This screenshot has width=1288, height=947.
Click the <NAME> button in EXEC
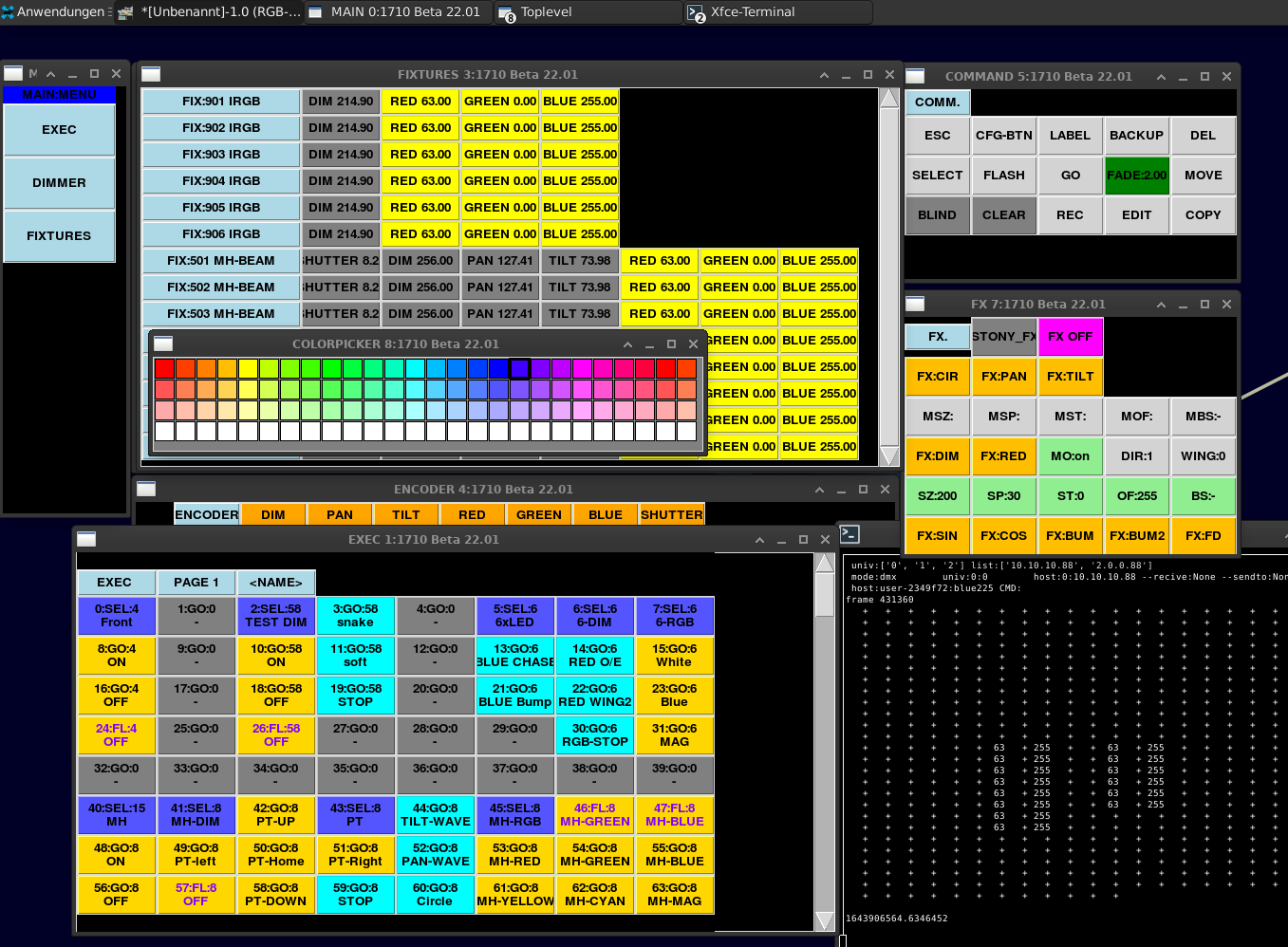click(x=276, y=583)
